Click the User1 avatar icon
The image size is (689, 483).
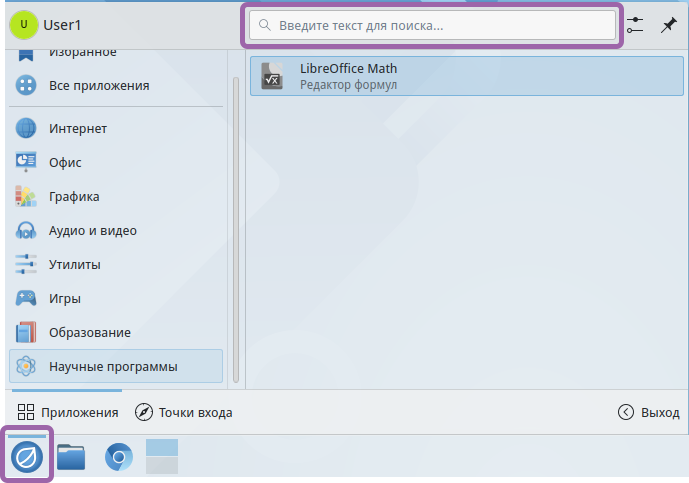click(x=24, y=25)
